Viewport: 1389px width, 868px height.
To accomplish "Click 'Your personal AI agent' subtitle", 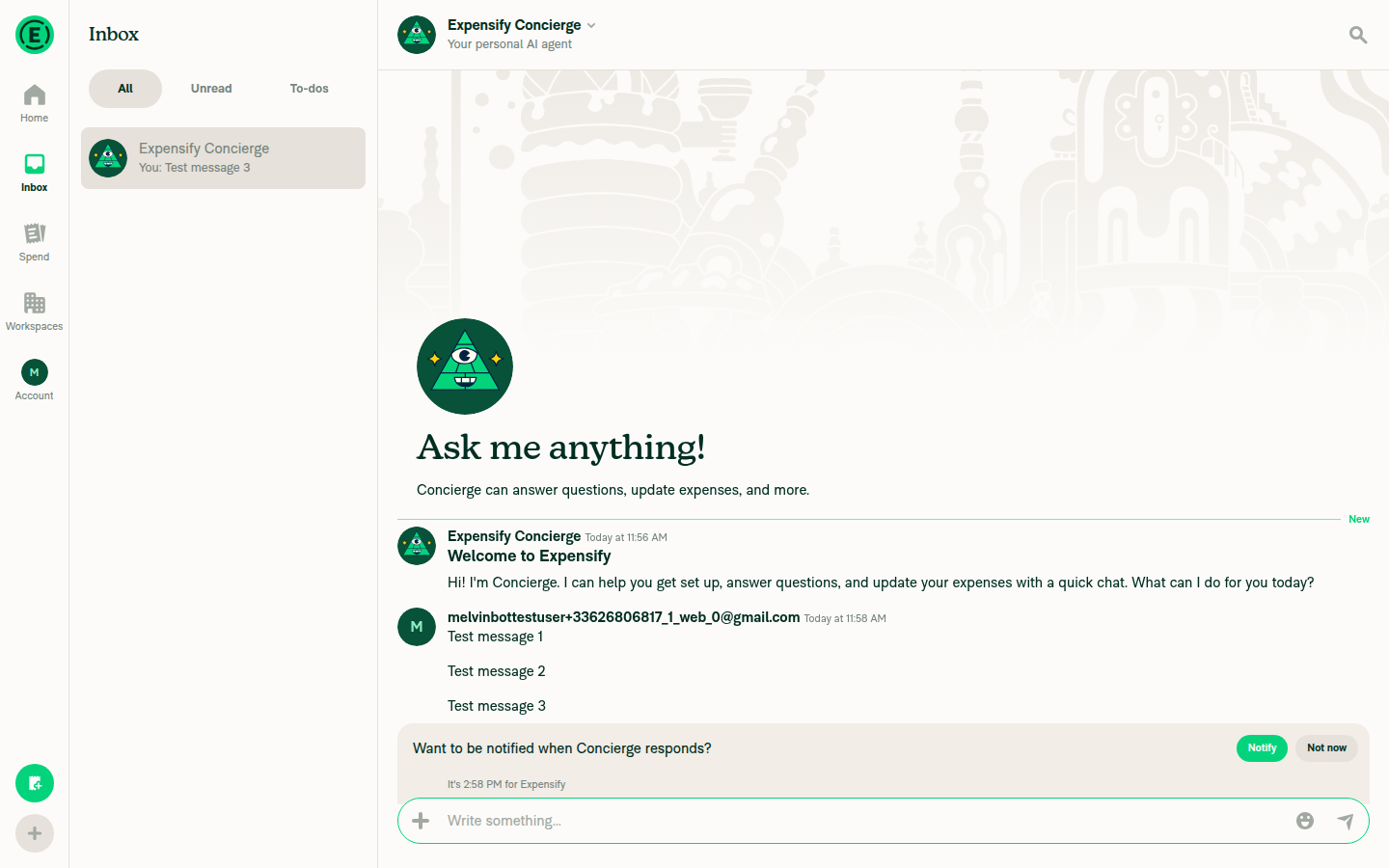I will click(509, 44).
